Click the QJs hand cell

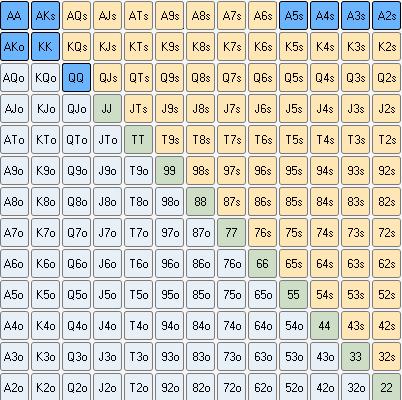107,77
